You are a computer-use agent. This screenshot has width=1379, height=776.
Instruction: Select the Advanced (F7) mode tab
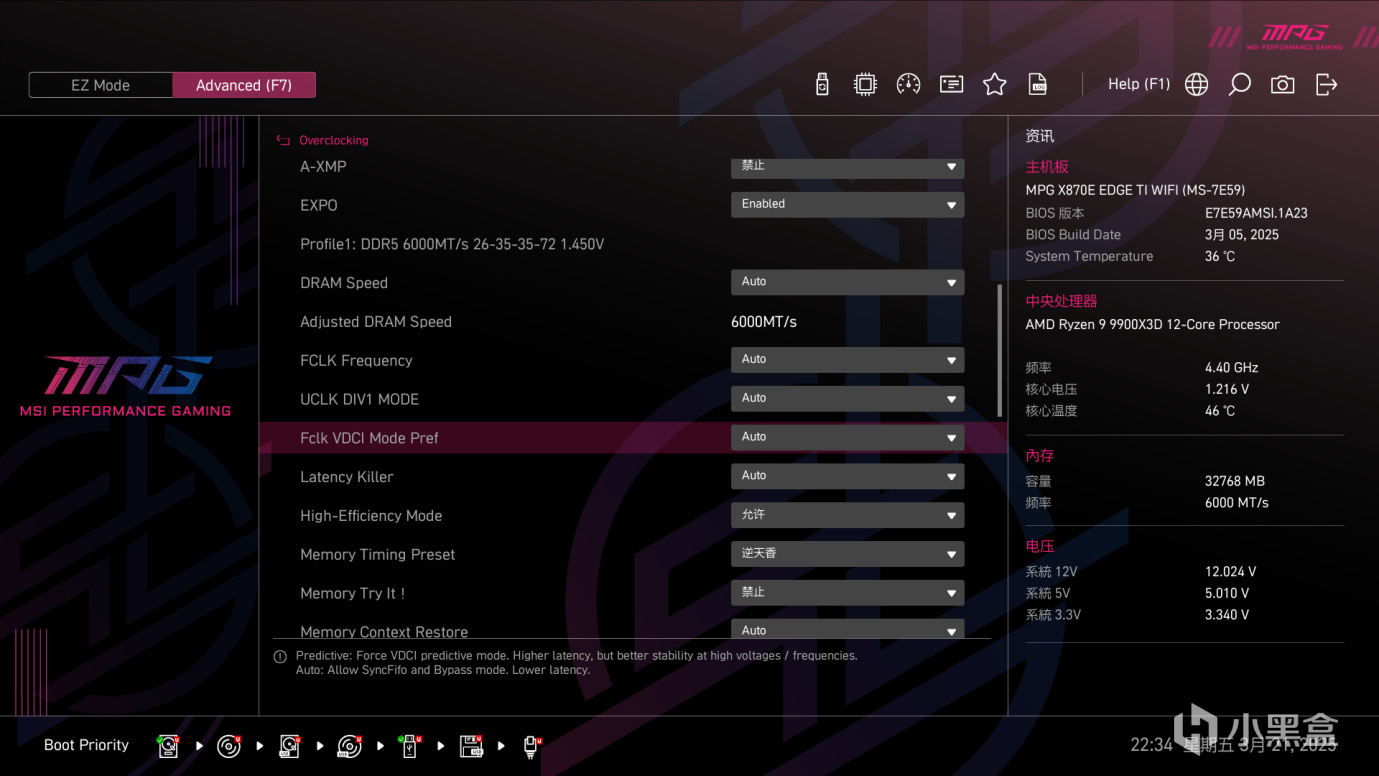coord(244,85)
